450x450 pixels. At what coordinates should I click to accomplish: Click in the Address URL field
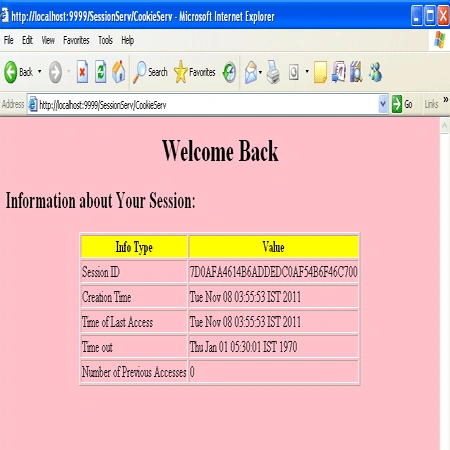pos(208,105)
